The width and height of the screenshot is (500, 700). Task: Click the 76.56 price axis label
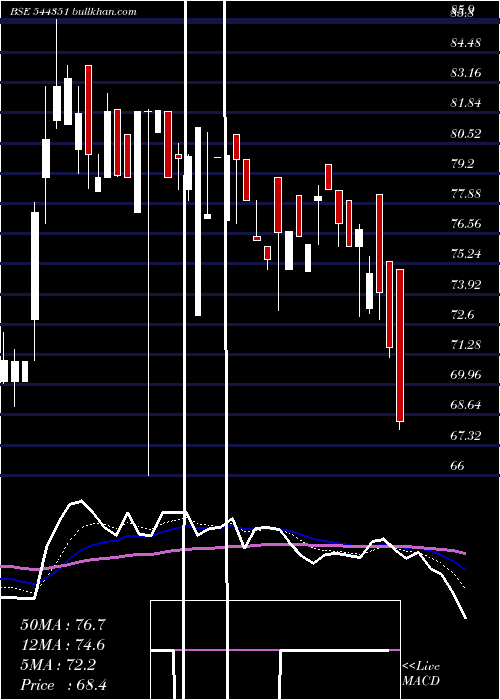click(x=466, y=224)
